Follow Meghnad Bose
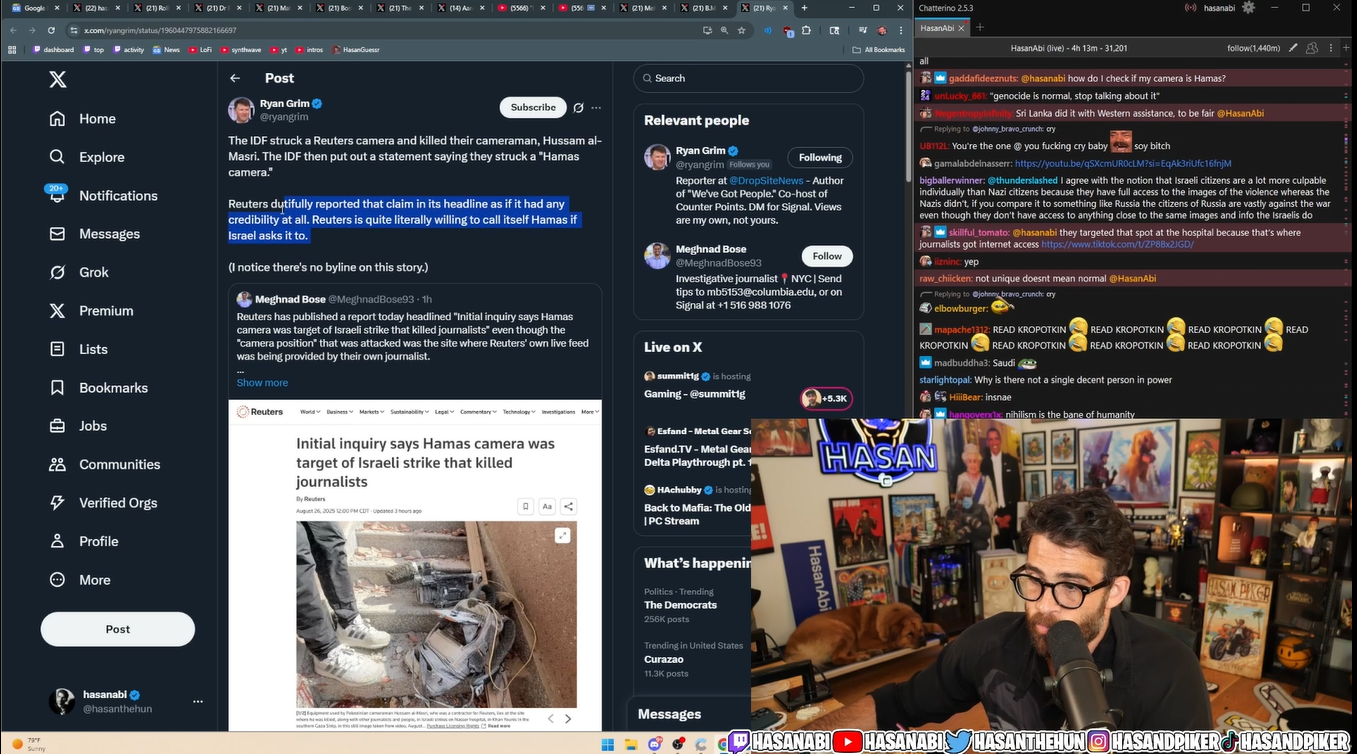The height and width of the screenshot is (754, 1357). (827, 256)
